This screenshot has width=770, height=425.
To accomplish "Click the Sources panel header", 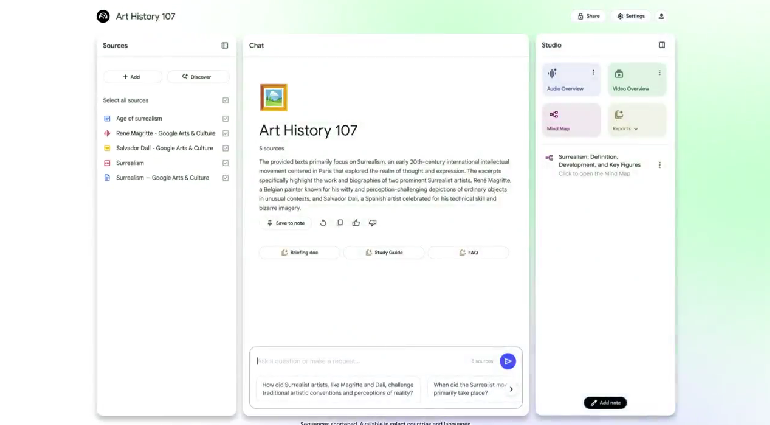I will pyautogui.click(x=115, y=46).
